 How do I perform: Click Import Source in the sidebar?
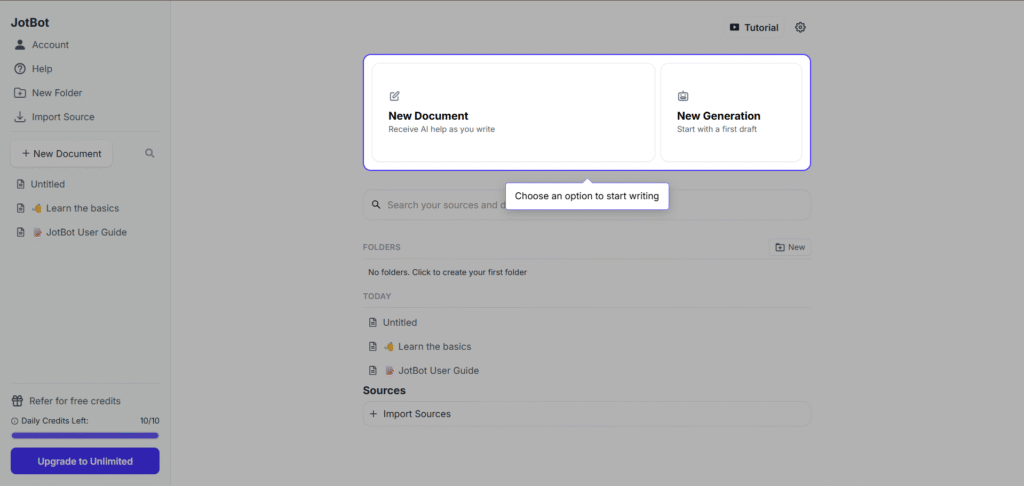coord(62,117)
